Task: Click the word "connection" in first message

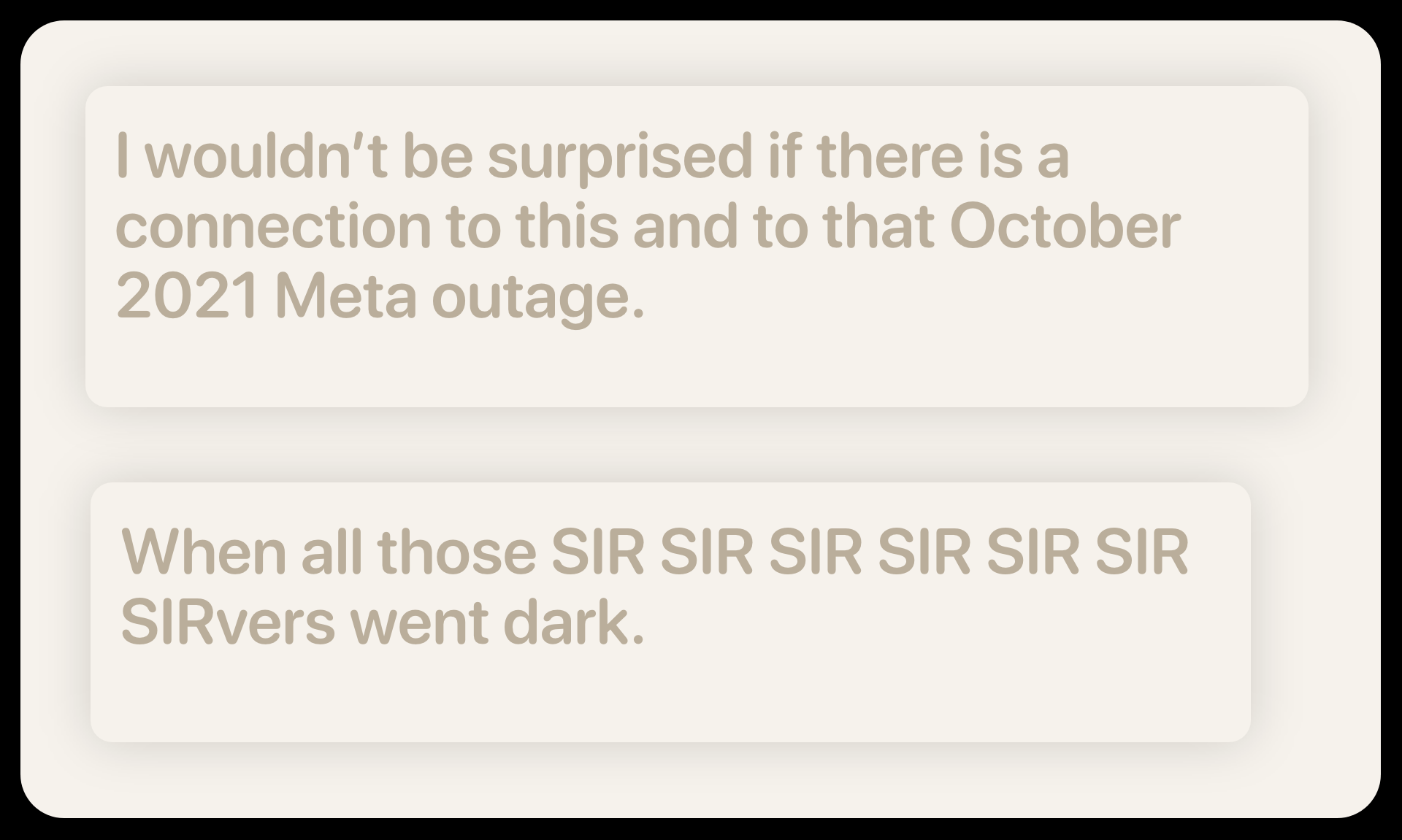Action: [x=273, y=227]
